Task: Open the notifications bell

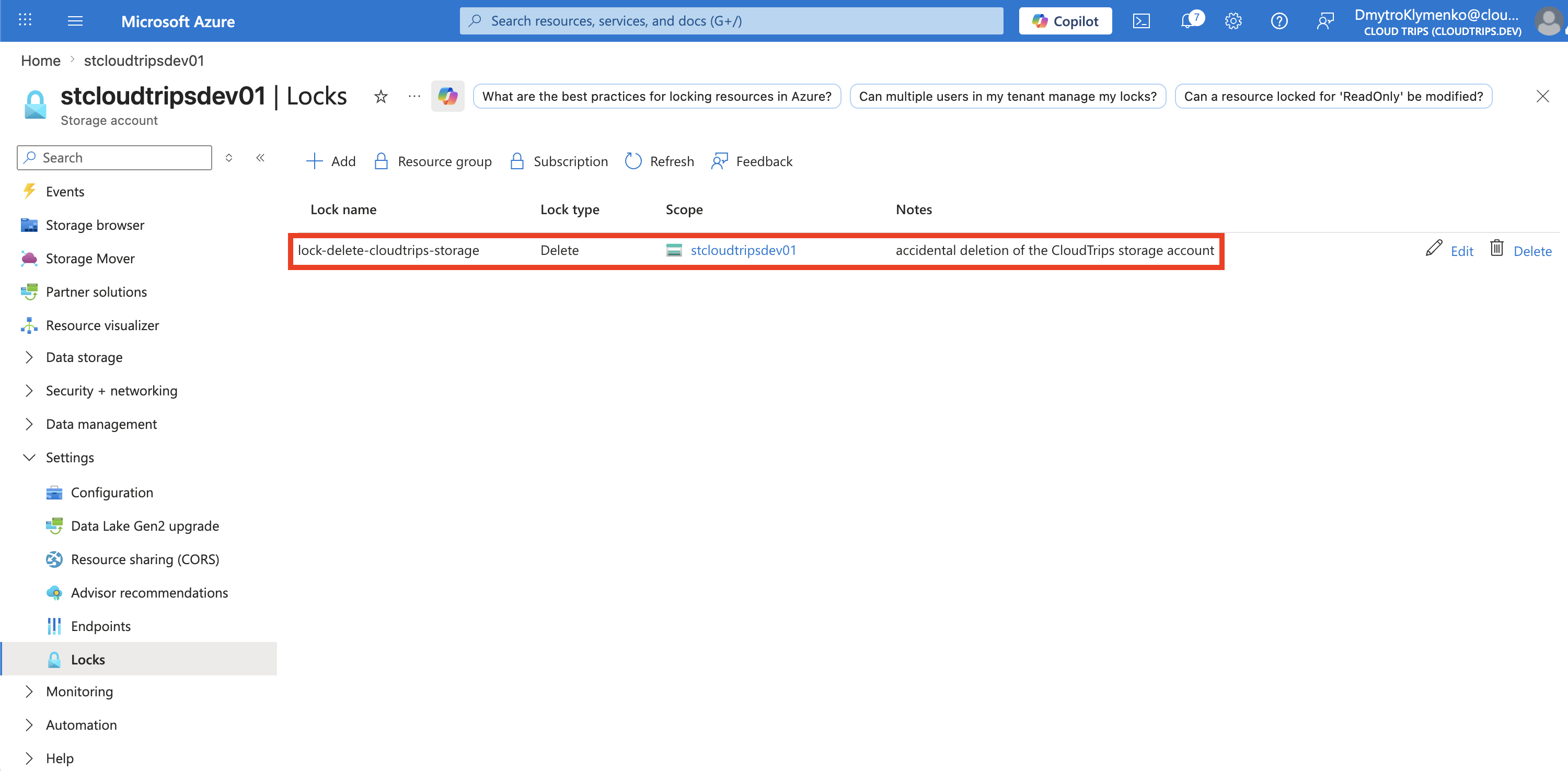Action: (1189, 21)
